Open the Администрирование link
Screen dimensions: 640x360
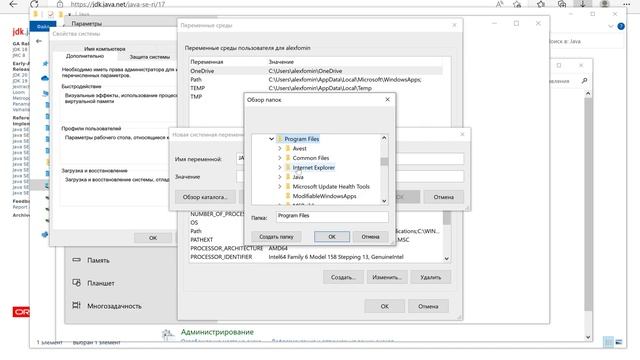pyautogui.click(x=217, y=332)
